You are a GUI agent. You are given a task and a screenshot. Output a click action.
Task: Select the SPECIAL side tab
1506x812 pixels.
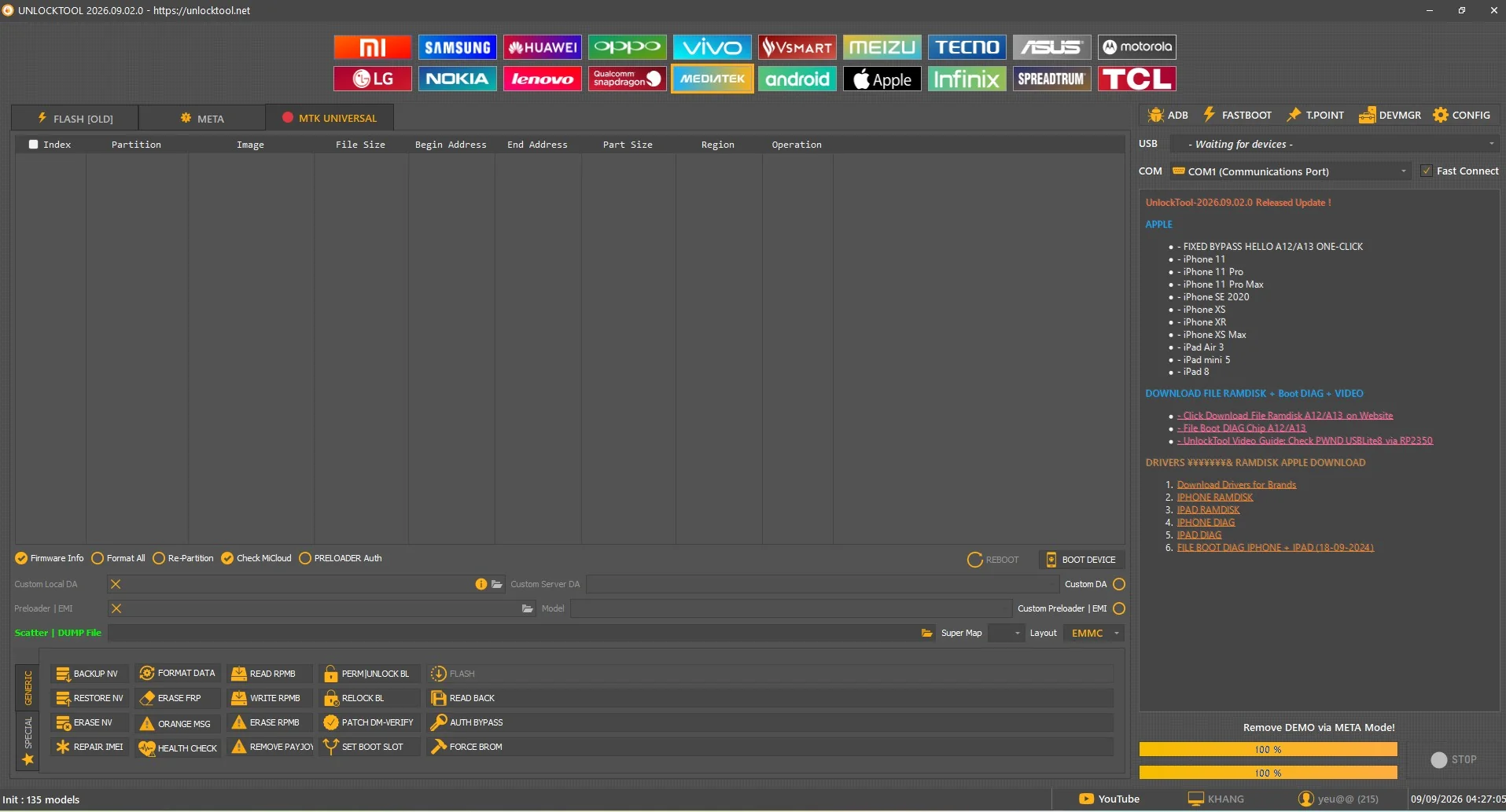(28, 740)
